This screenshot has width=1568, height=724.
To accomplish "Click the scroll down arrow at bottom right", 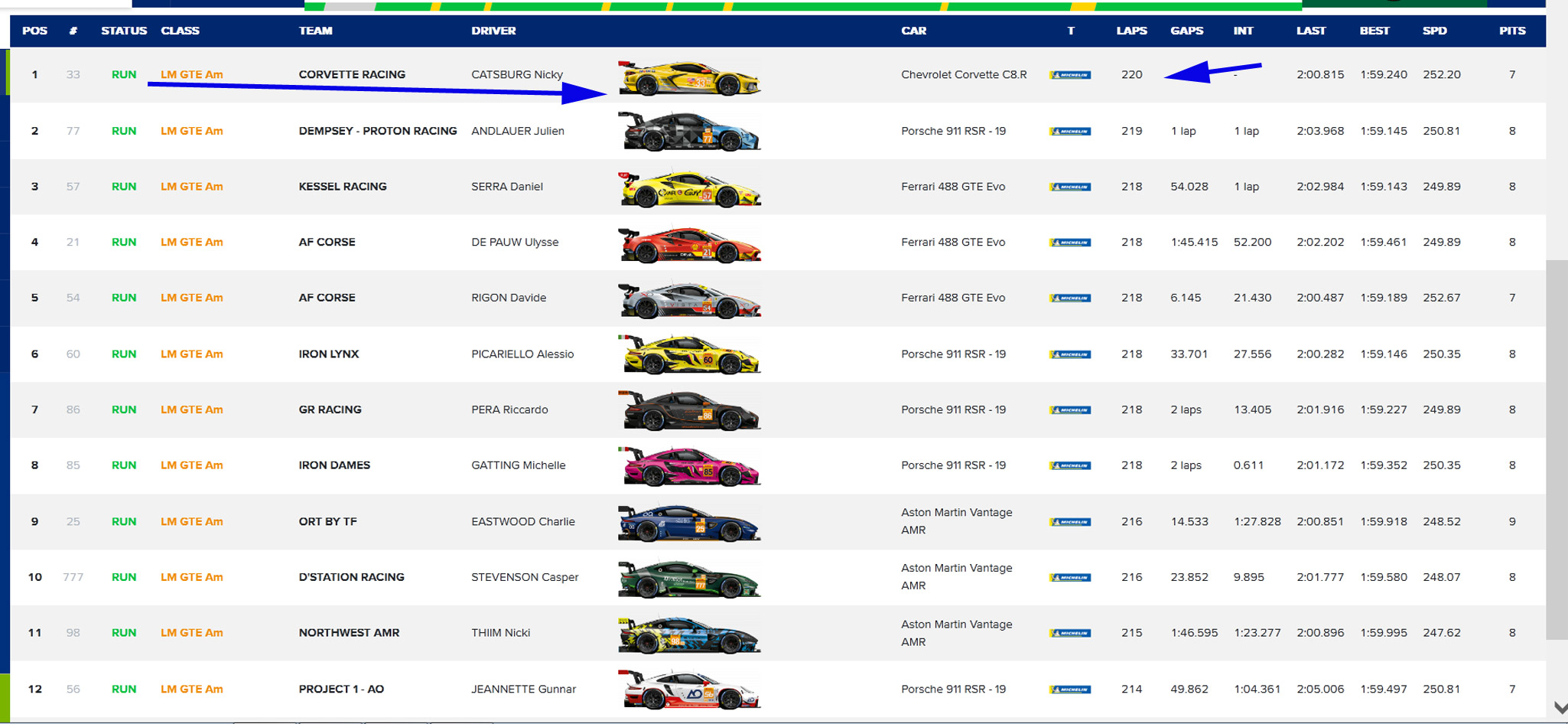I will pos(1560,708).
